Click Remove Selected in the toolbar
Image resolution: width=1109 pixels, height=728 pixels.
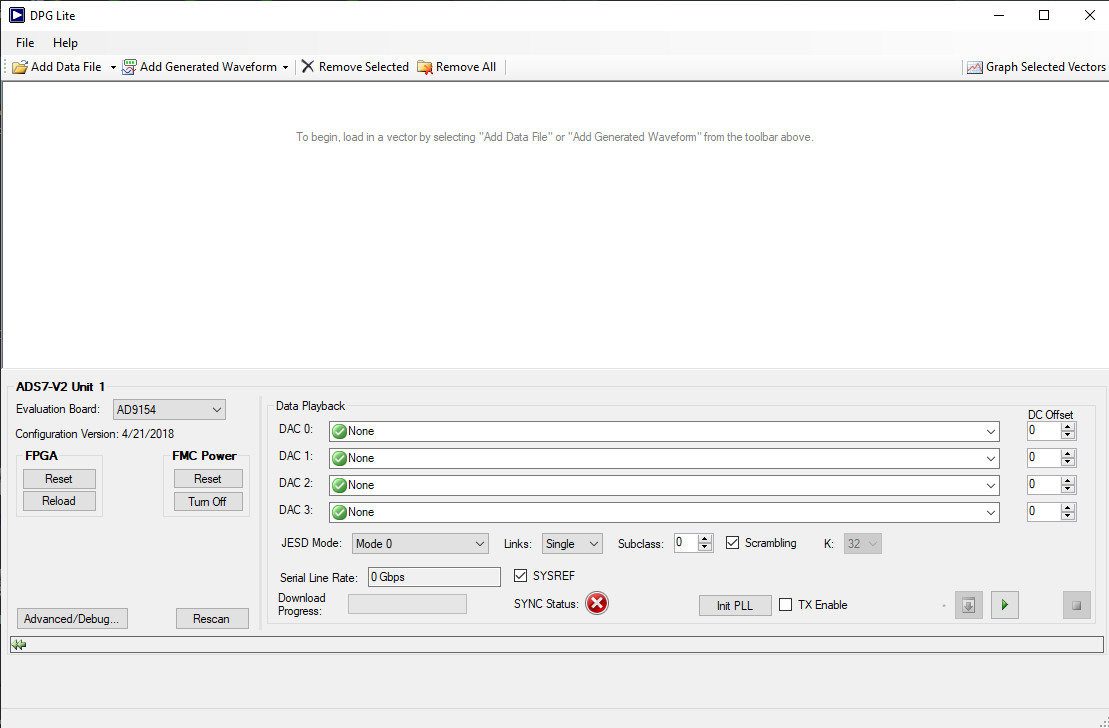pyautogui.click(x=355, y=67)
